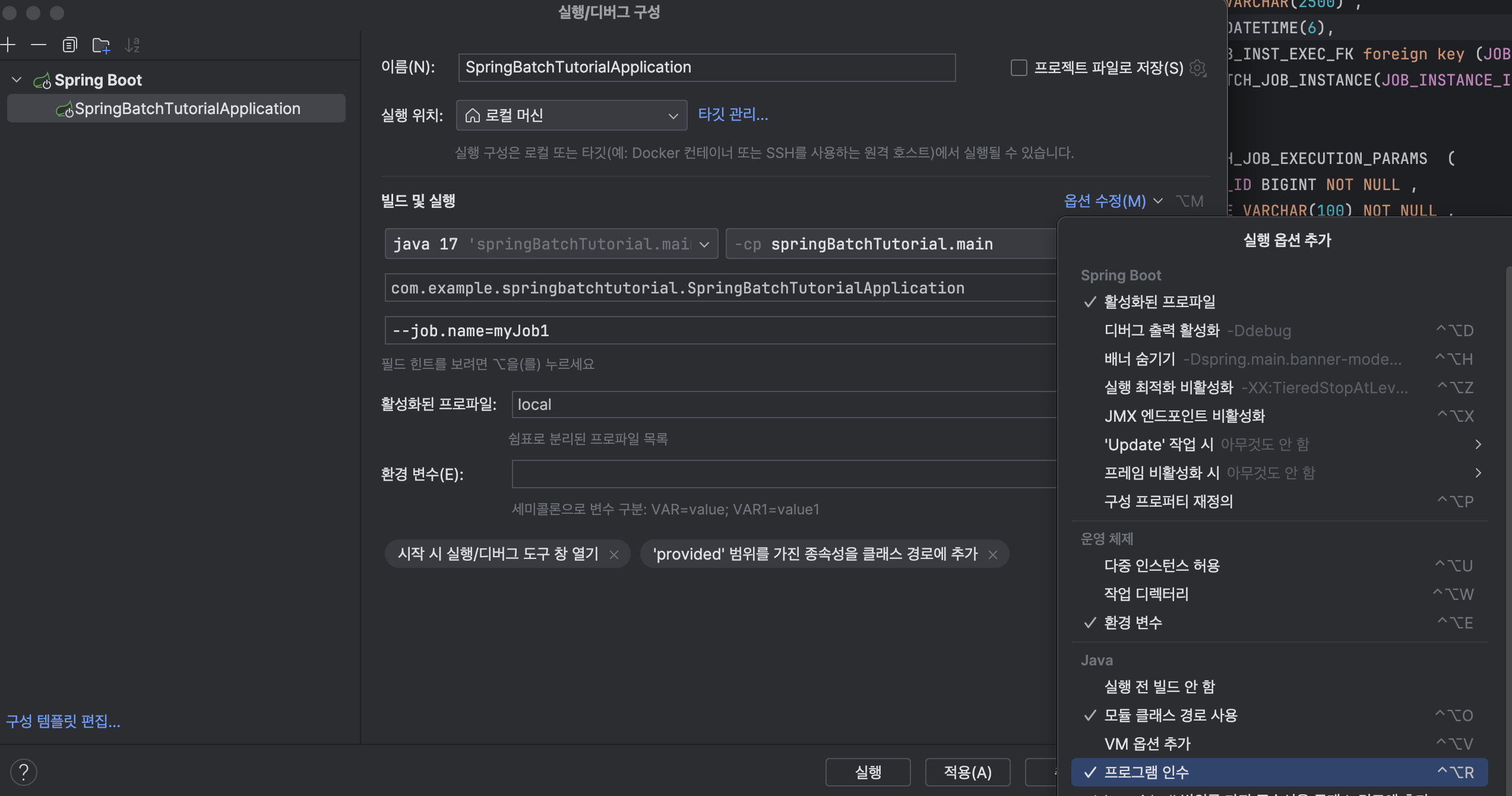Viewport: 1512px width, 796px height.
Task: Click the sort configurations alphabetically icon
Action: point(132,45)
